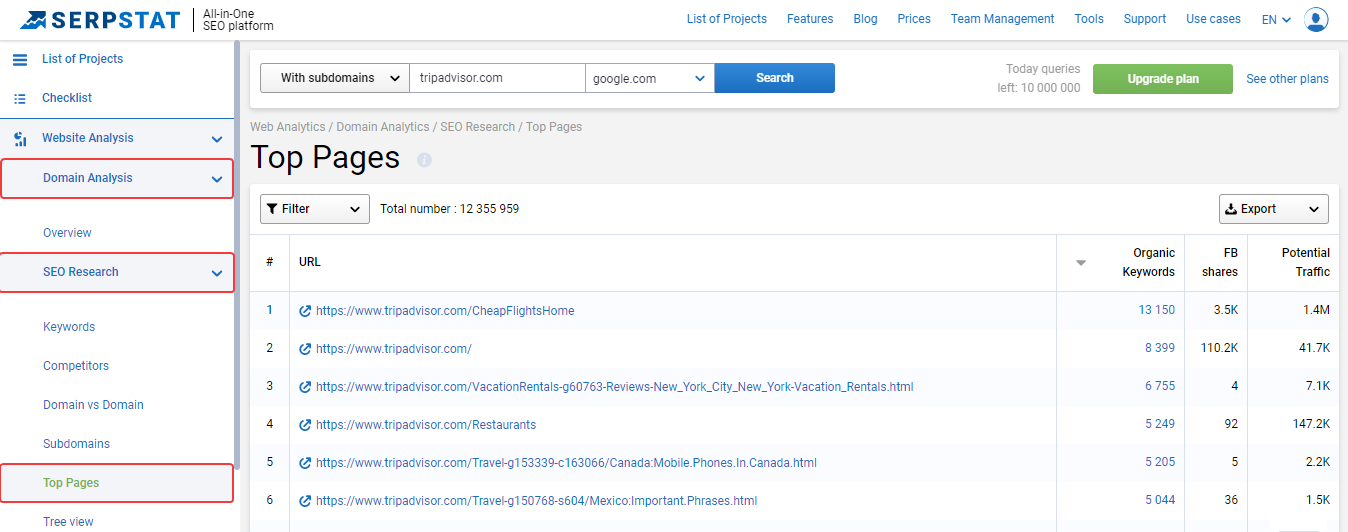Select Subdomains in the sidebar

pyautogui.click(x=76, y=444)
